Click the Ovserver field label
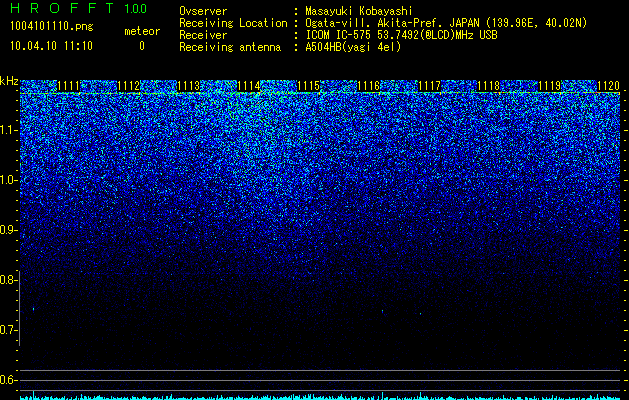629x400 pixels. point(203,11)
